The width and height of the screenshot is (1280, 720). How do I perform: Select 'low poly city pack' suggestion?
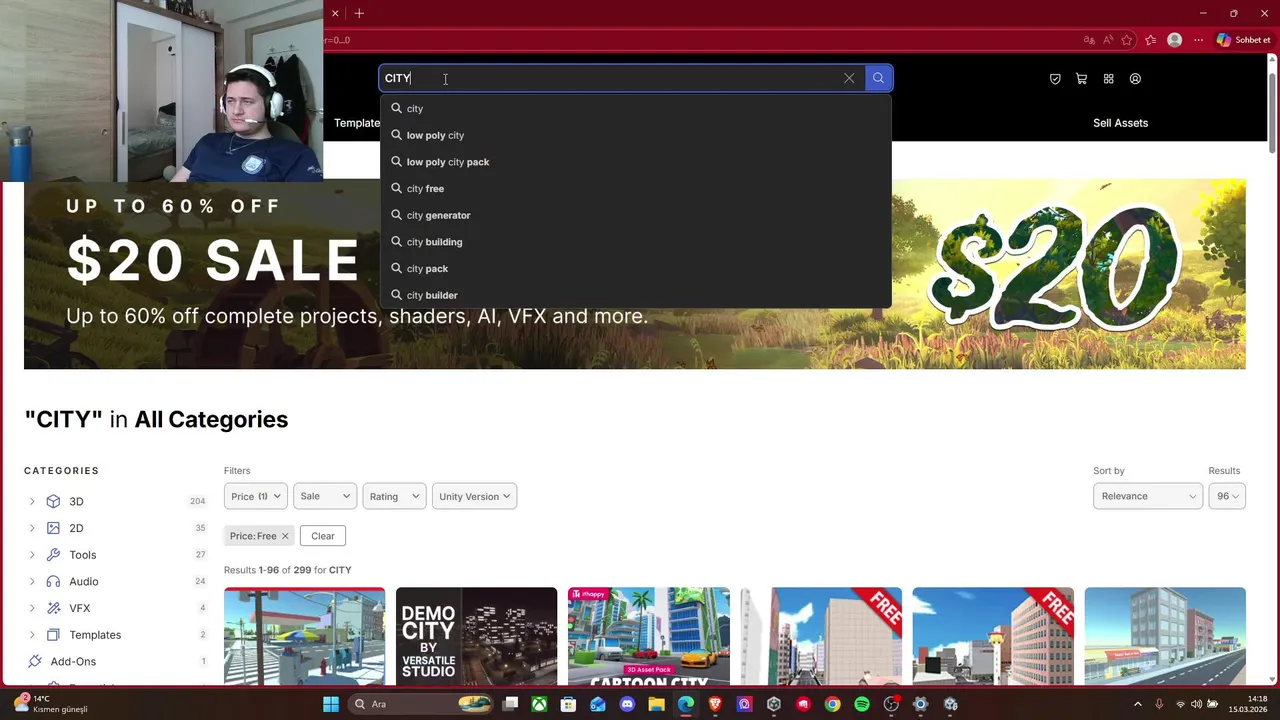pos(636,162)
